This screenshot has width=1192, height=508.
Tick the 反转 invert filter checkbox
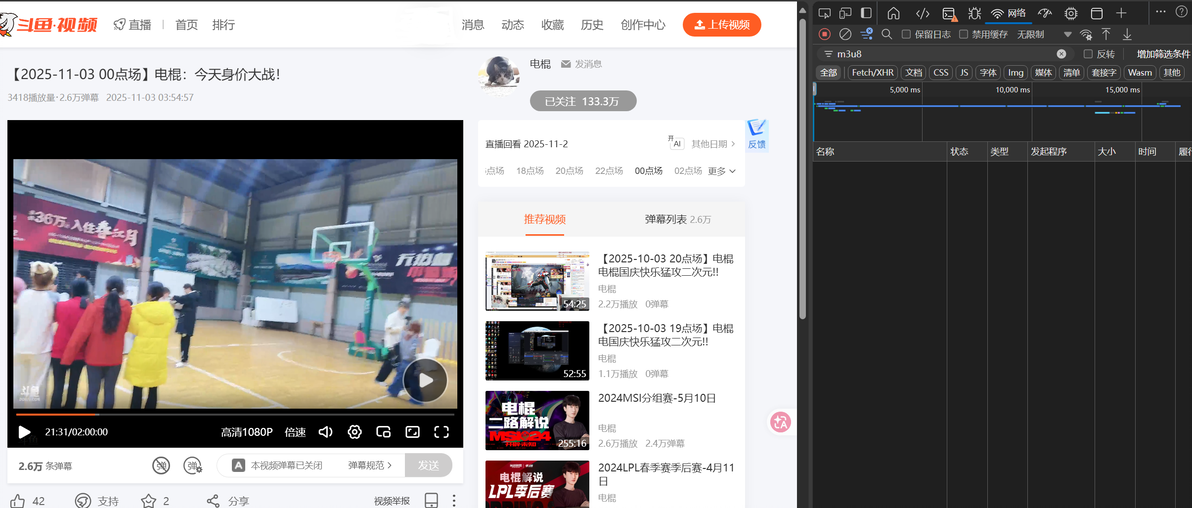[1088, 54]
